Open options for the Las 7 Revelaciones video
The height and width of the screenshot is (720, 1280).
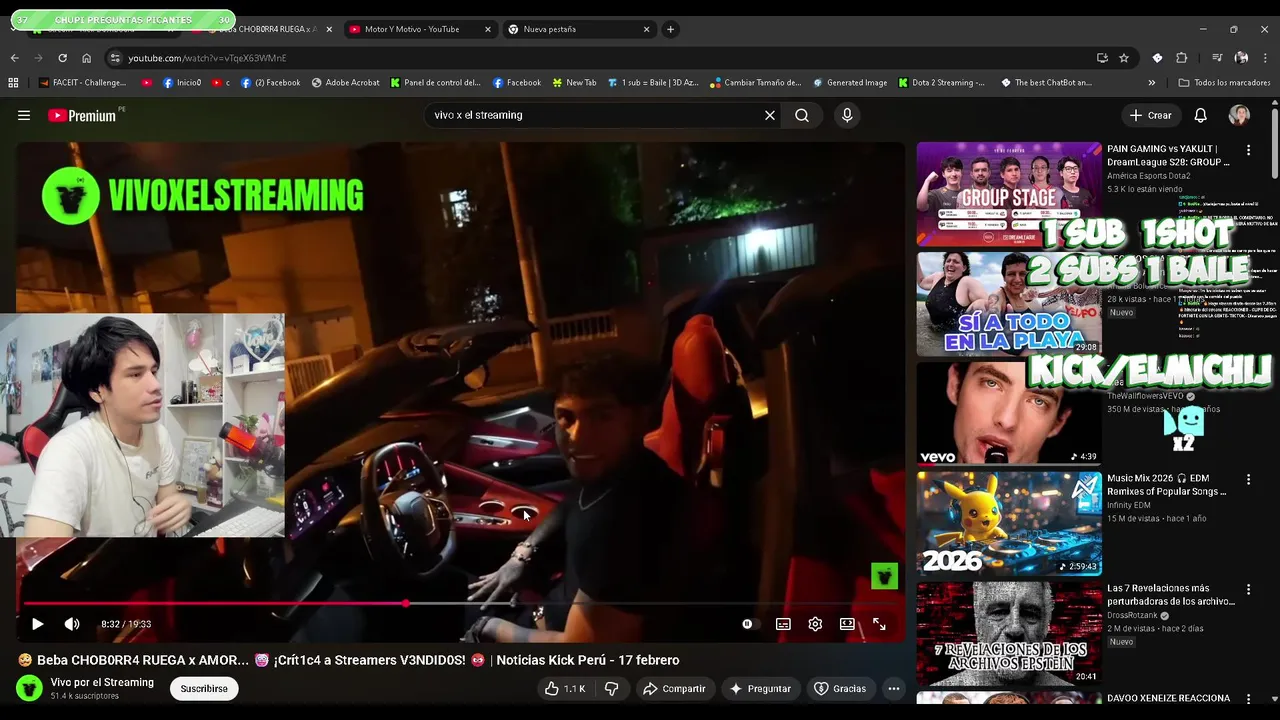(x=1248, y=590)
